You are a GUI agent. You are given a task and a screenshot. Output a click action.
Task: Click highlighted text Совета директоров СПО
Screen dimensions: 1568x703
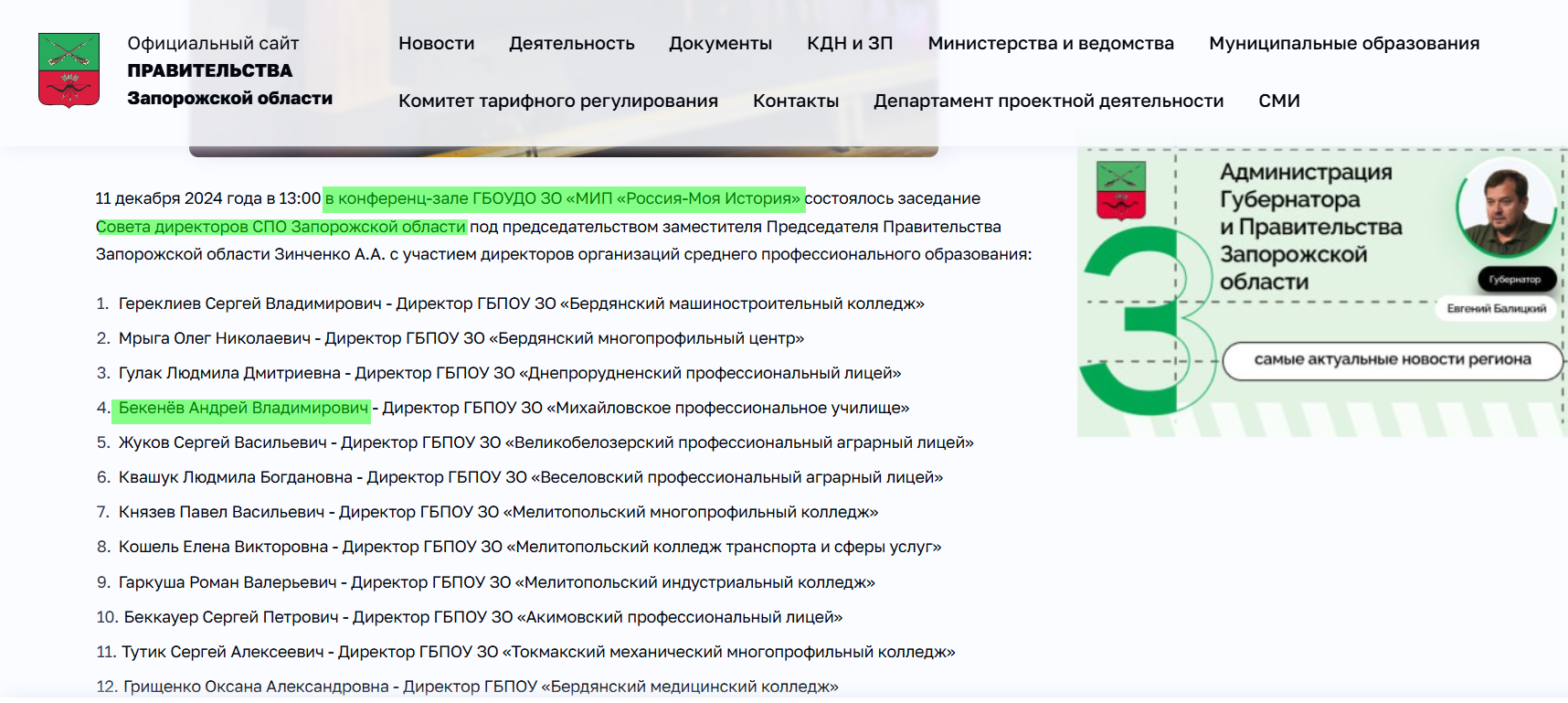281,227
